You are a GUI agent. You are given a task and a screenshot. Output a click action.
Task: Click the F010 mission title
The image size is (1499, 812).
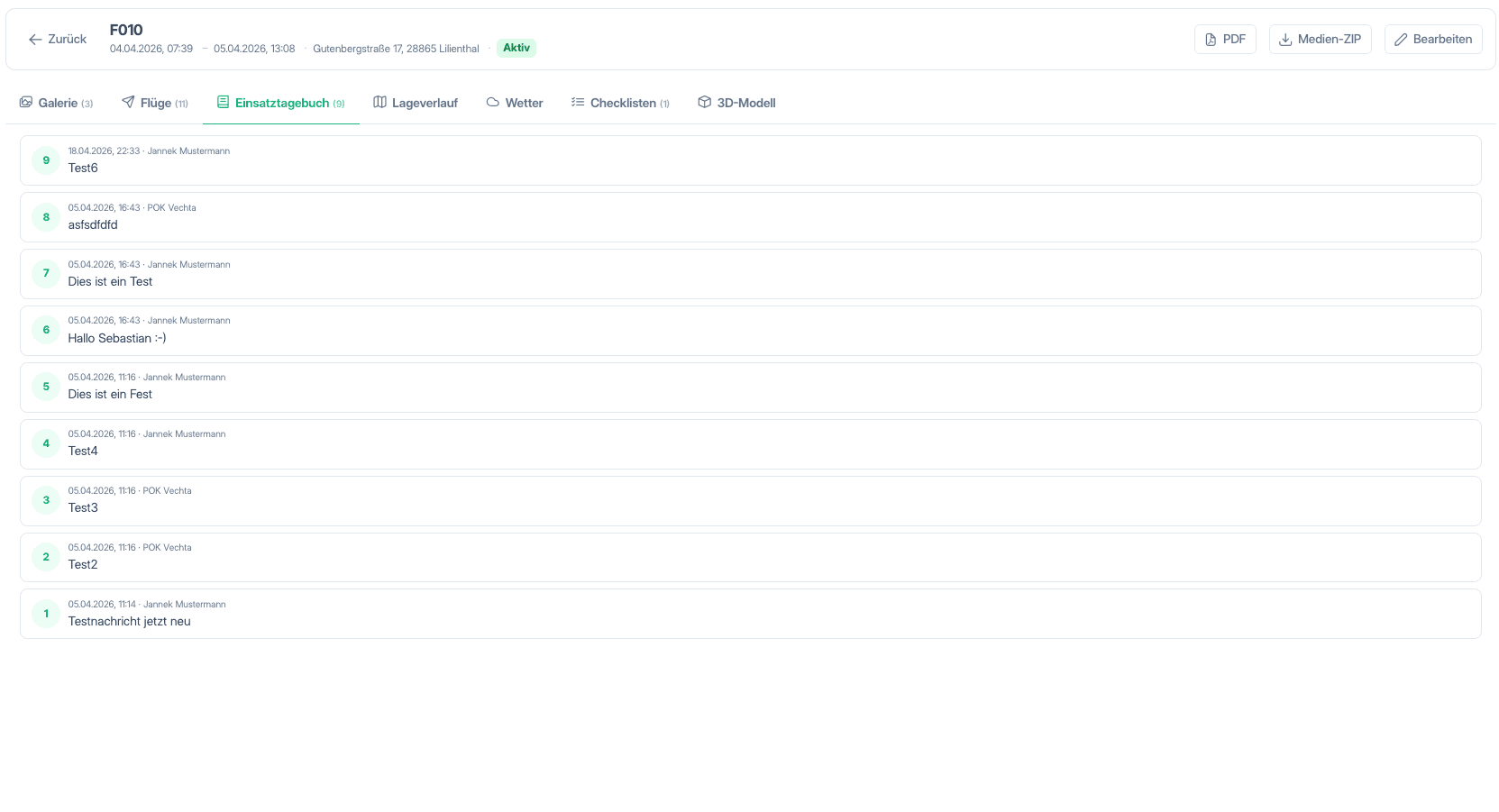click(x=126, y=30)
